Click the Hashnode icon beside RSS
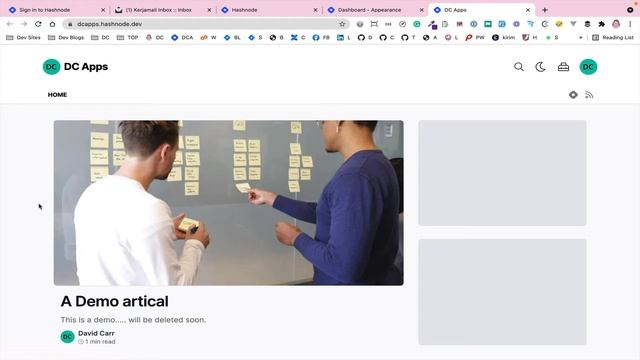This screenshot has height=360, width=640. [573, 95]
